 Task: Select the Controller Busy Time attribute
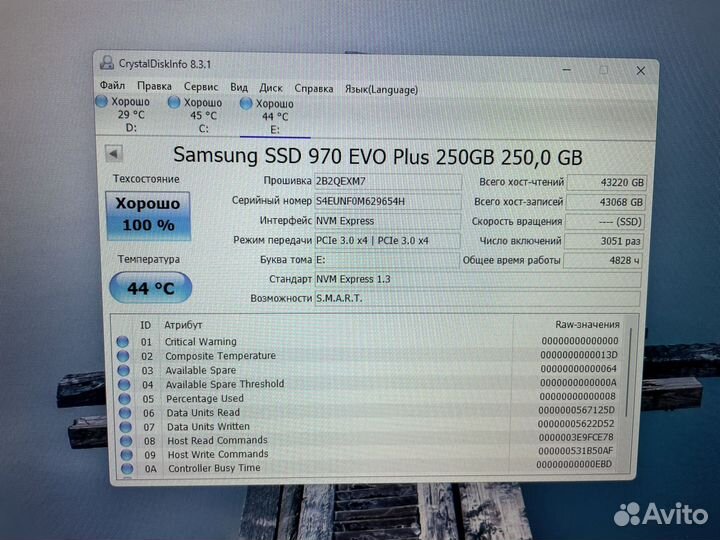coord(214,468)
